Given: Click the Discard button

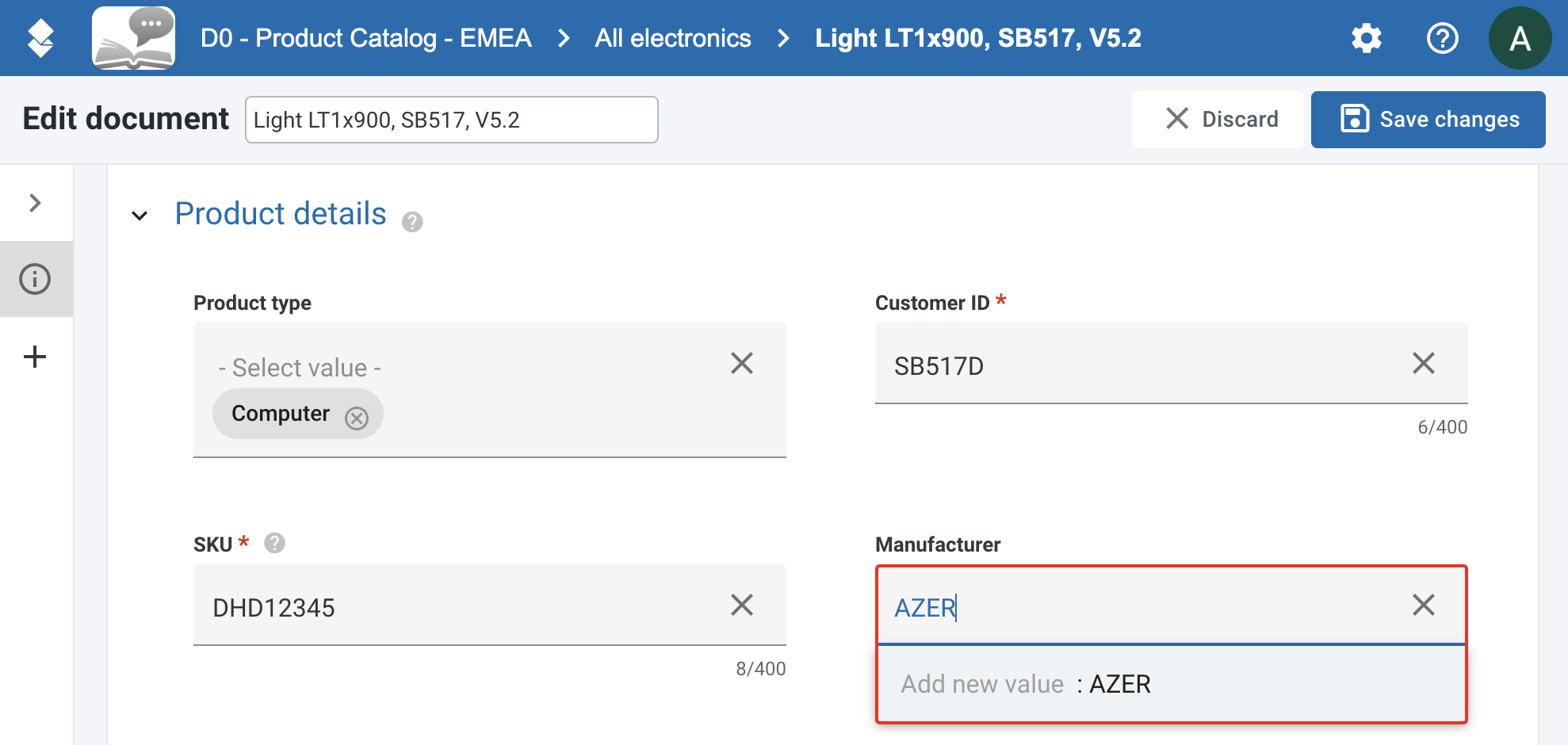Looking at the screenshot, I should 1218,120.
